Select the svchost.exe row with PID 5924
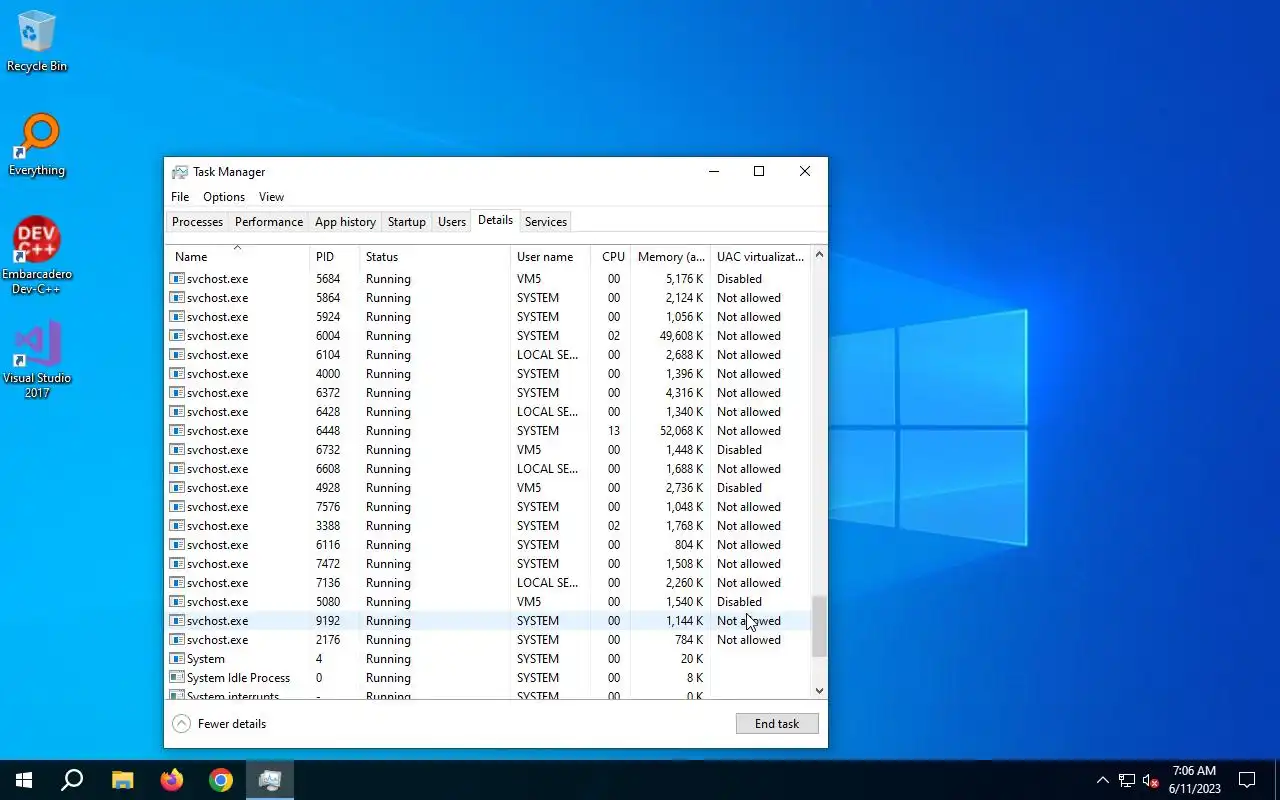This screenshot has height=800, width=1280. pos(488,317)
